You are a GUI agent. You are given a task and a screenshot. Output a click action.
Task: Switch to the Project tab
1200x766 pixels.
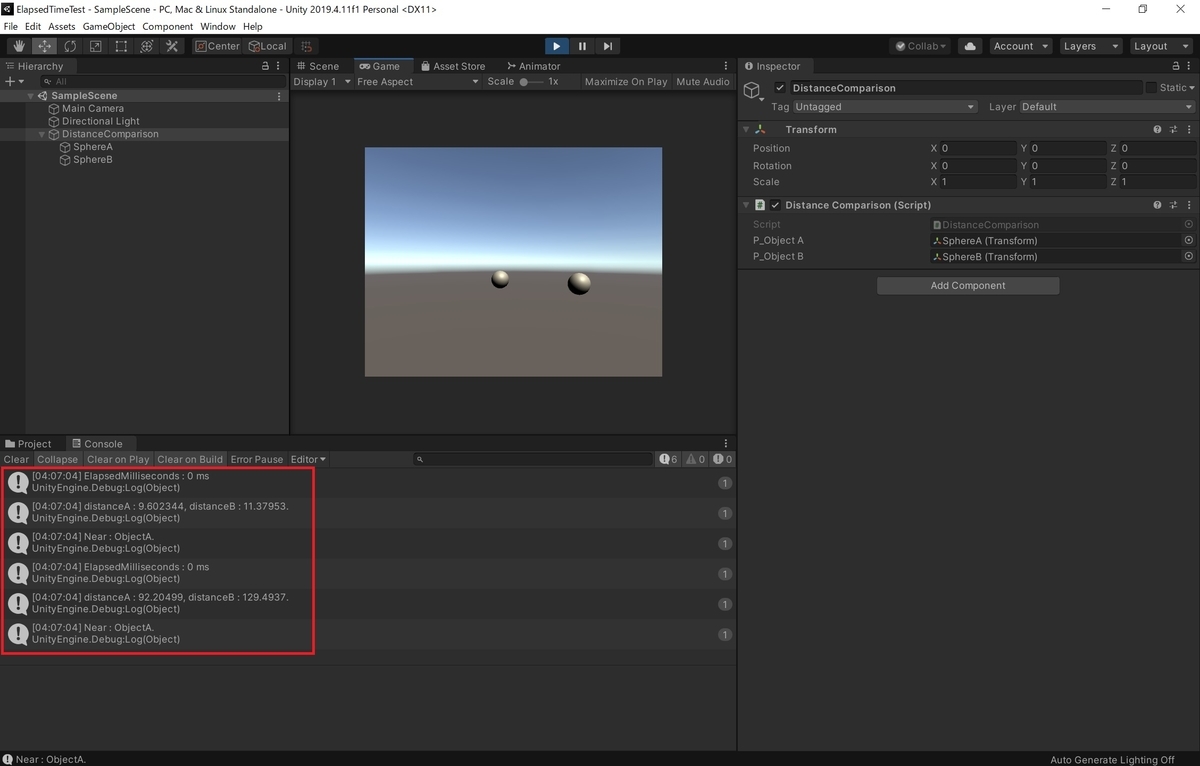(29, 444)
